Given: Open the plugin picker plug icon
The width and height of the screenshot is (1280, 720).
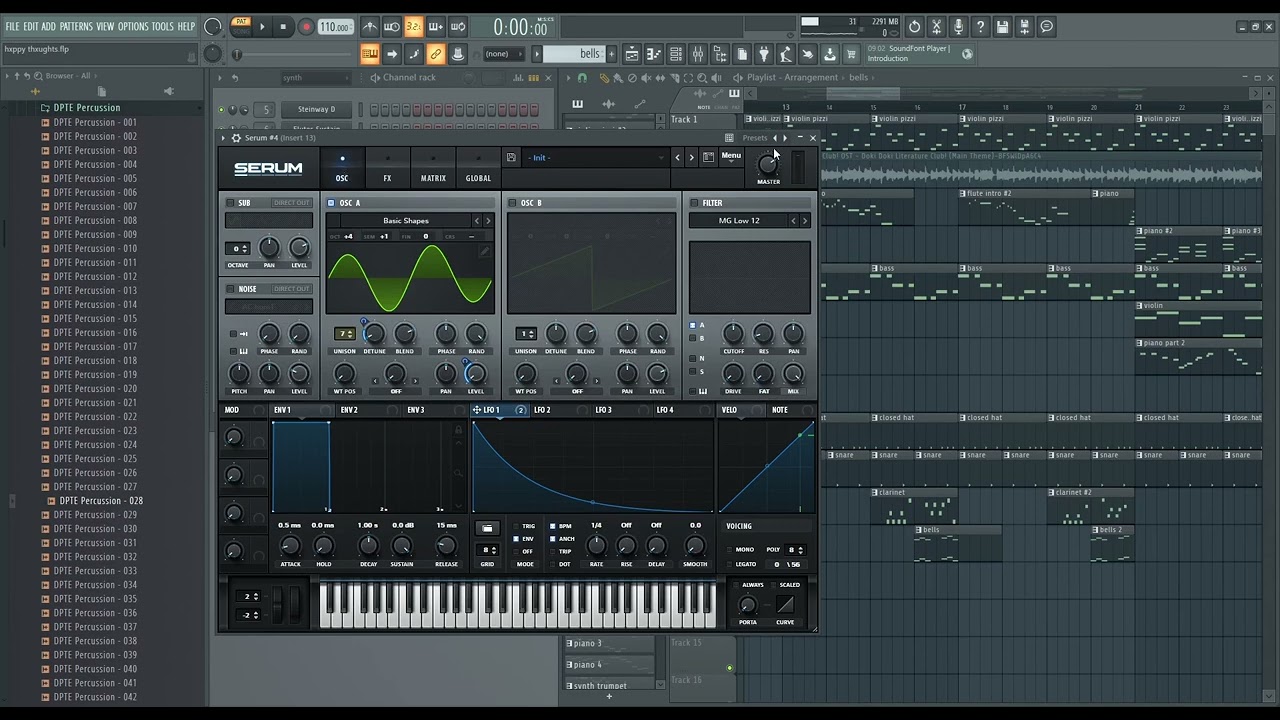Looking at the screenshot, I should point(764,54).
